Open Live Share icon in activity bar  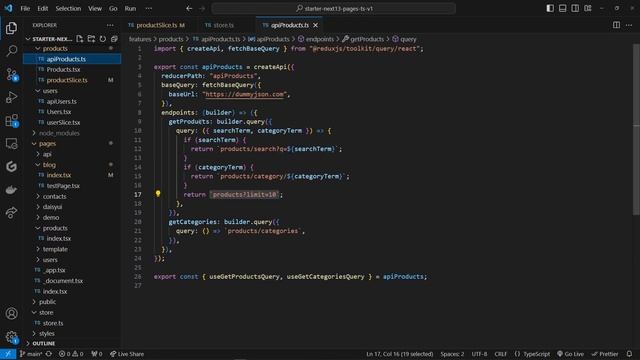pos(11,213)
